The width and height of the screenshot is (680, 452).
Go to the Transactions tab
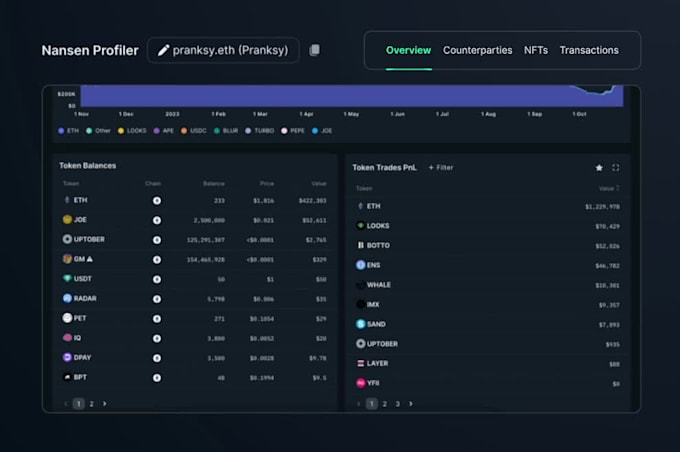pos(589,50)
